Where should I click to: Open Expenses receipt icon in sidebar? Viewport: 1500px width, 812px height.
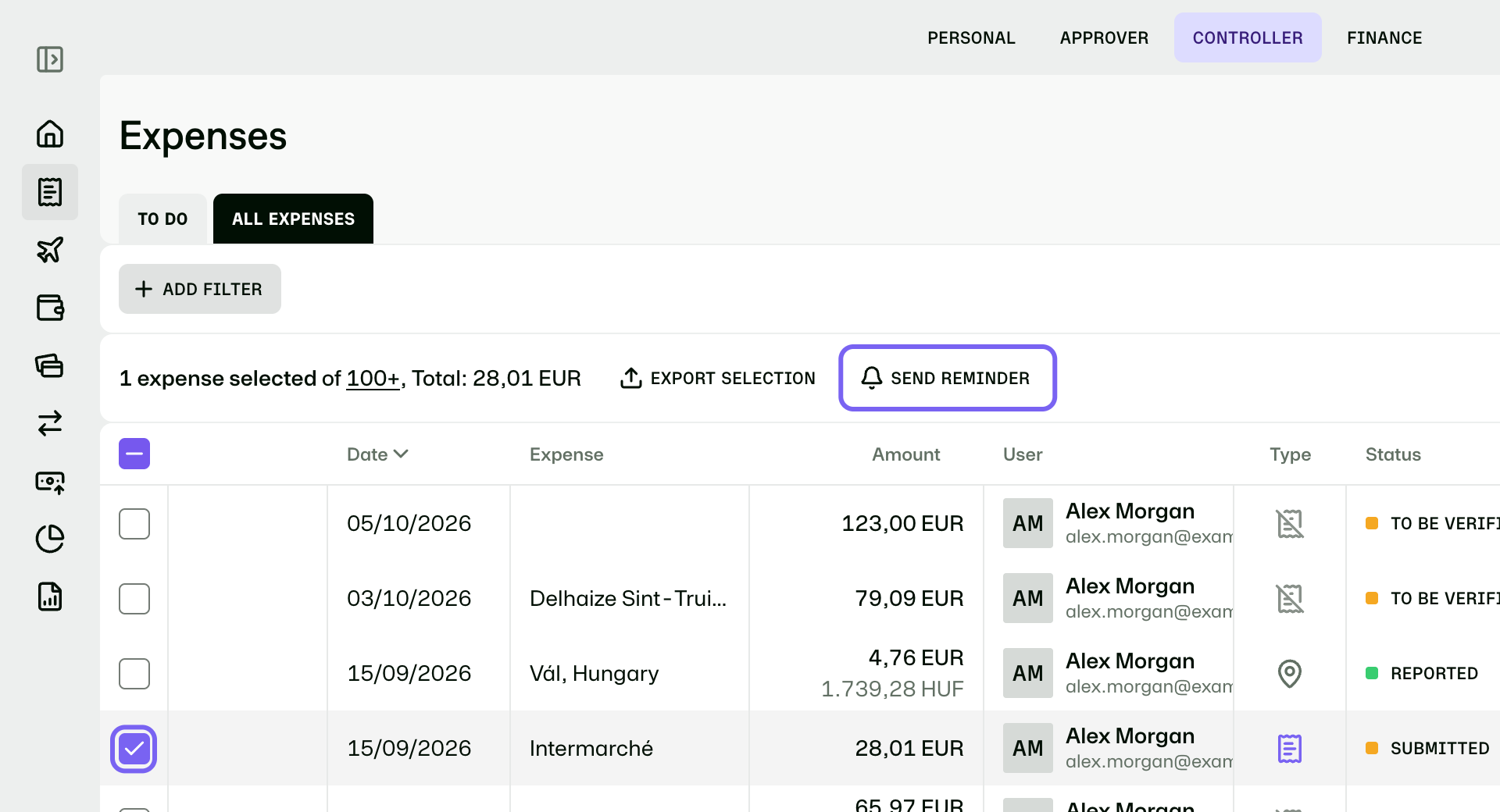click(50, 192)
